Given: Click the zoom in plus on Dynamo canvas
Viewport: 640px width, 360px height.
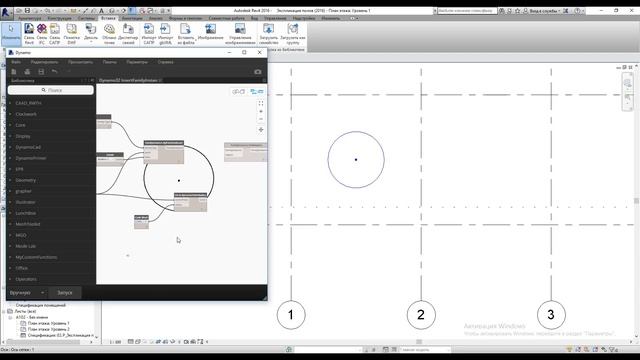Looking at the screenshot, I should pos(261,111).
